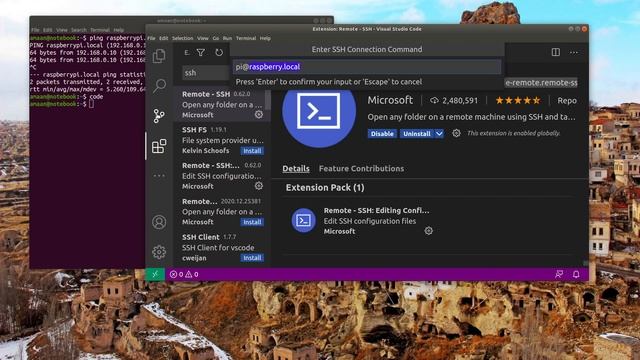Viewport: 640px width, 360px height.
Task: Open gear beside Uninstall on extension page
Action: point(456,133)
